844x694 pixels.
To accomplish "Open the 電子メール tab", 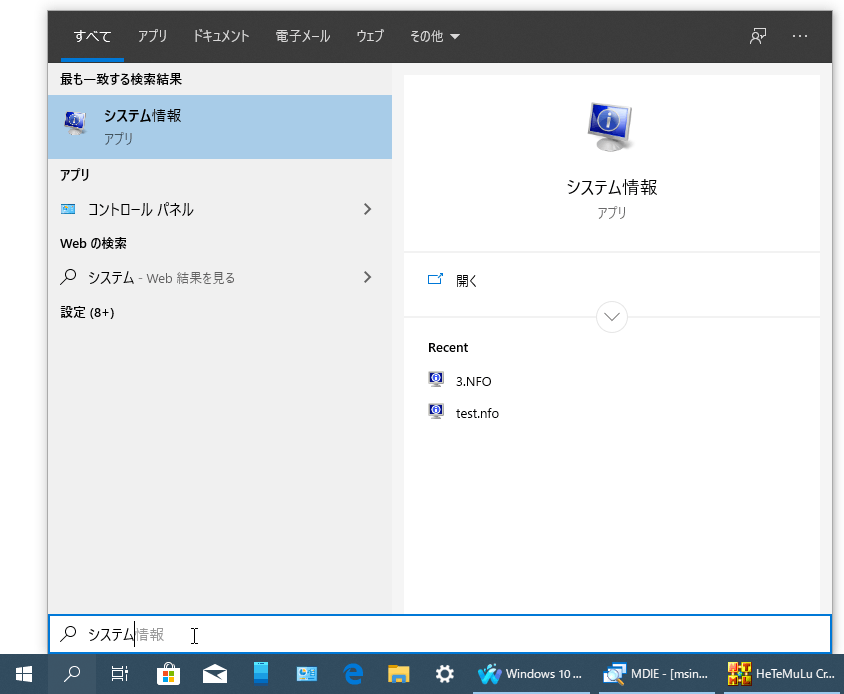I will pyautogui.click(x=303, y=36).
